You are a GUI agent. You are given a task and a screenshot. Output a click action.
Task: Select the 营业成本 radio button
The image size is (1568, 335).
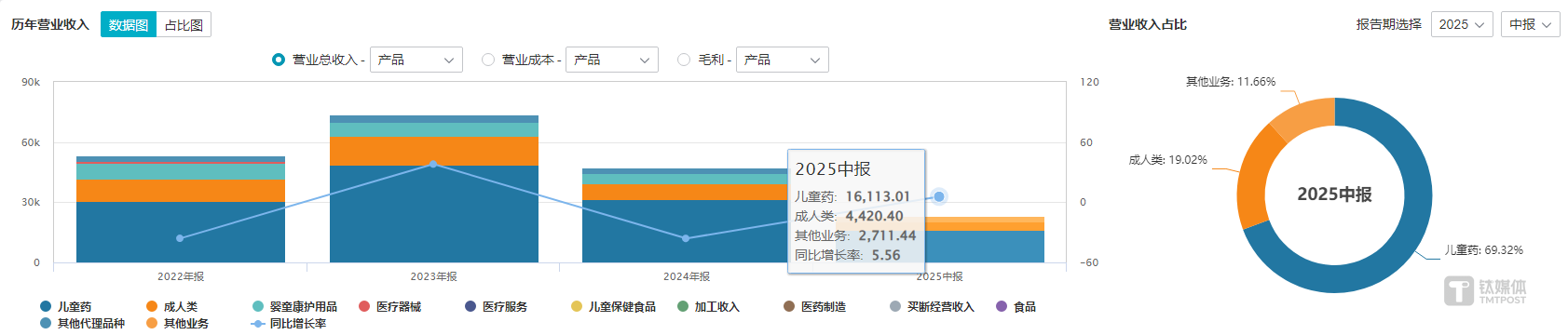[x=488, y=60]
